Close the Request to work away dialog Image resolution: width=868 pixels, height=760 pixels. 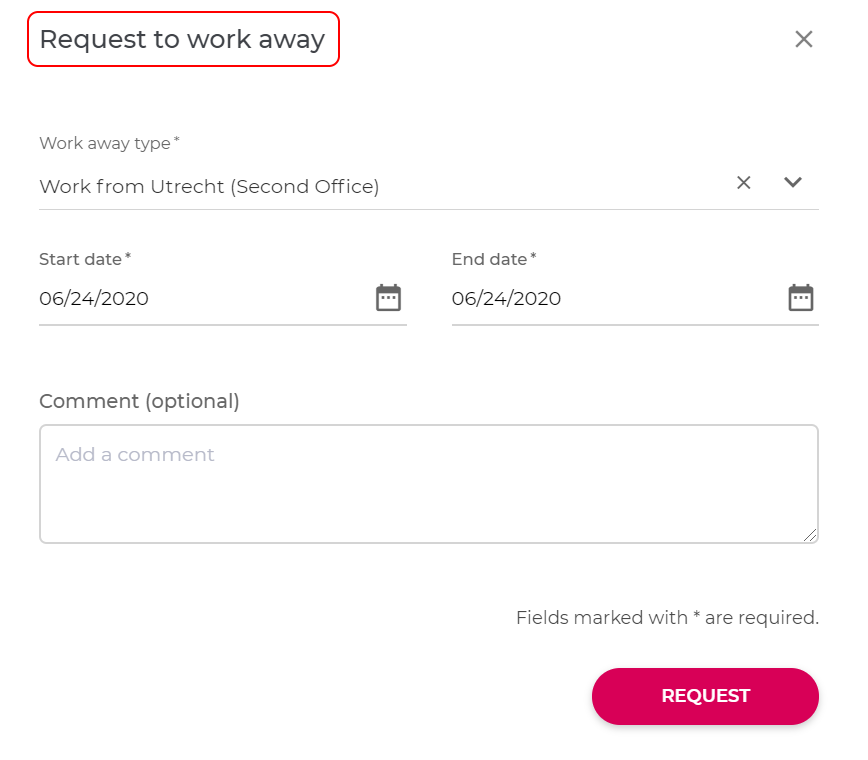pyautogui.click(x=803, y=39)
